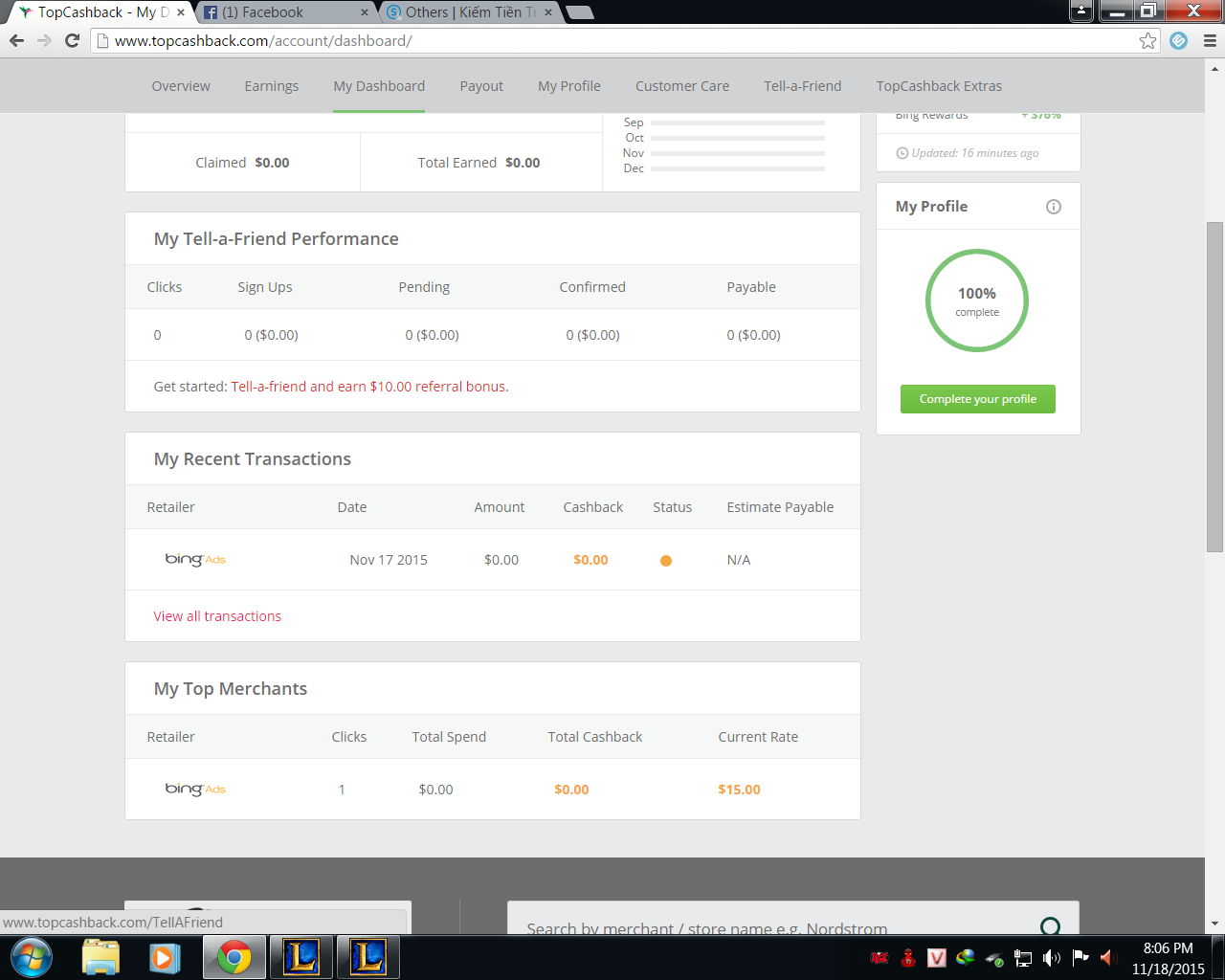Click the scrollbar up arrow
This screenshot has width=1225, height=980.
[x=1215, y=68]
